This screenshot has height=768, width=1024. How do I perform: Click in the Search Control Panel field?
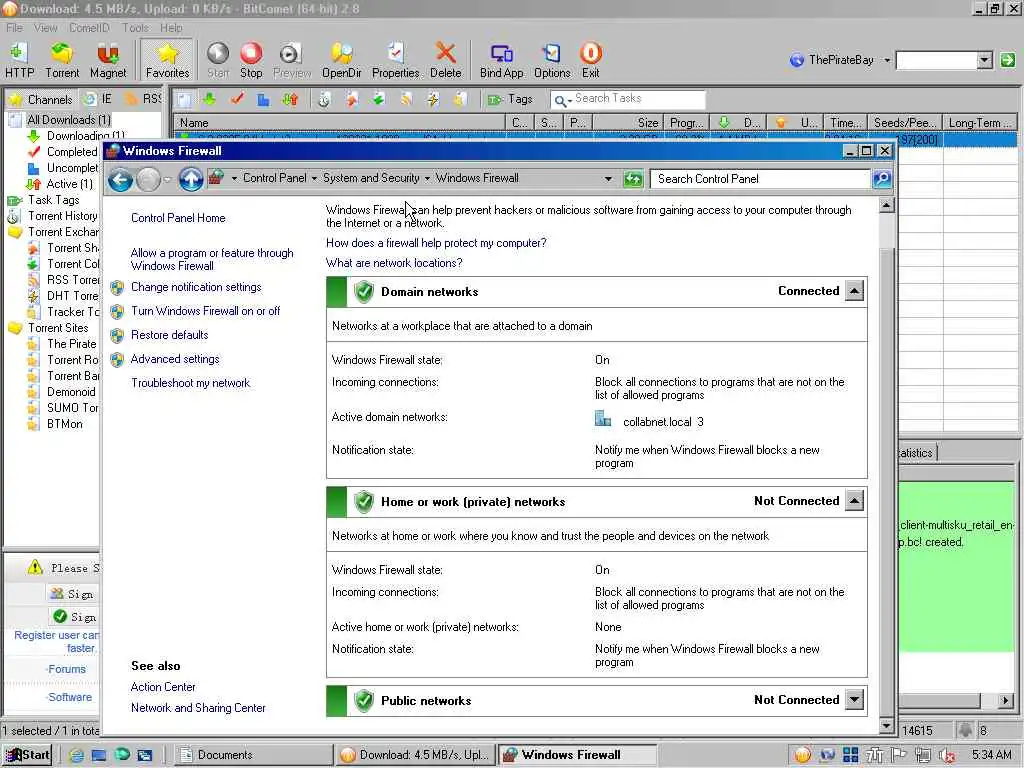(x=760, y=179)
